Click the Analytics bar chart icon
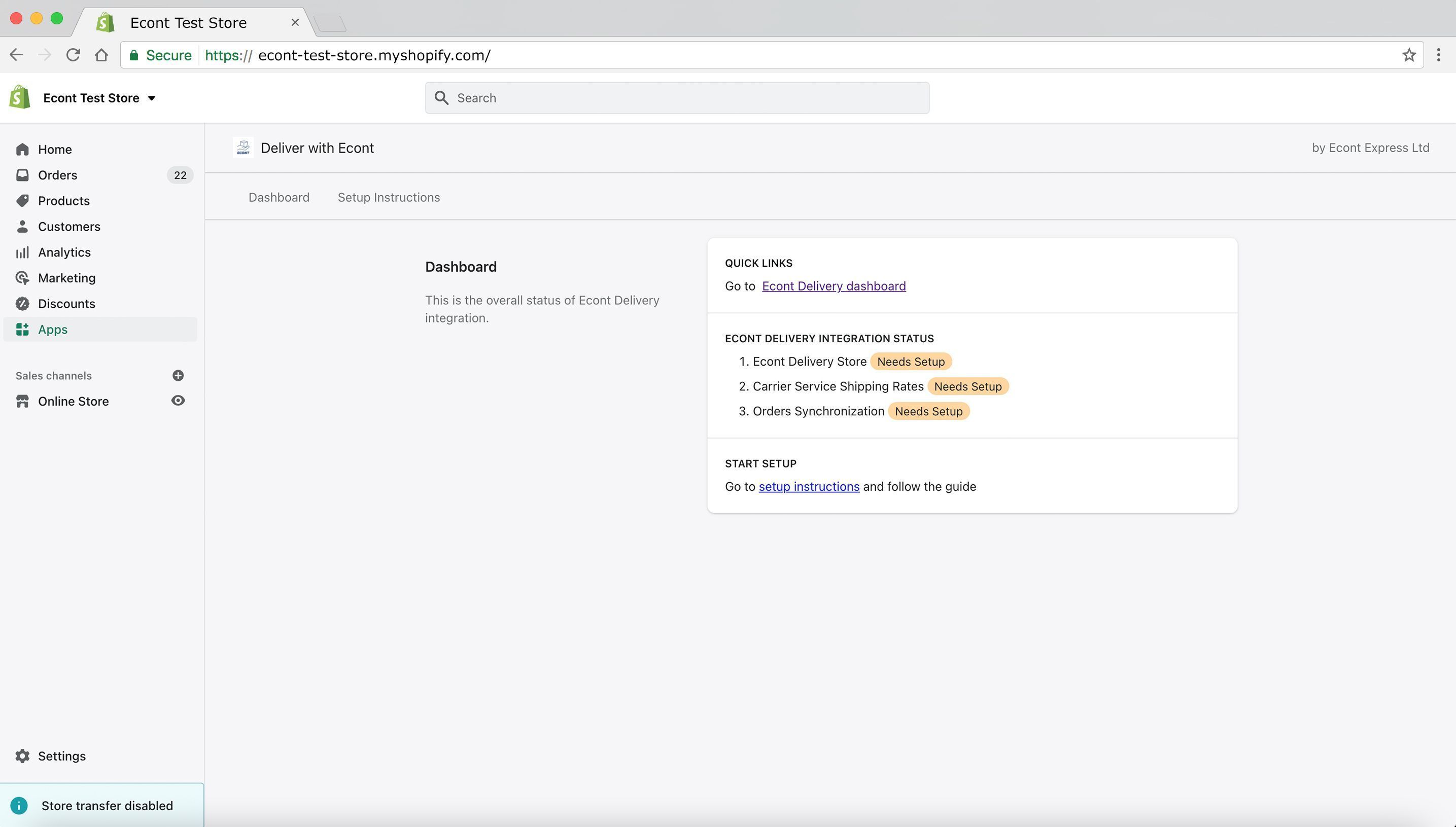This screenshot has width=1456, height=827. point(22,252)
